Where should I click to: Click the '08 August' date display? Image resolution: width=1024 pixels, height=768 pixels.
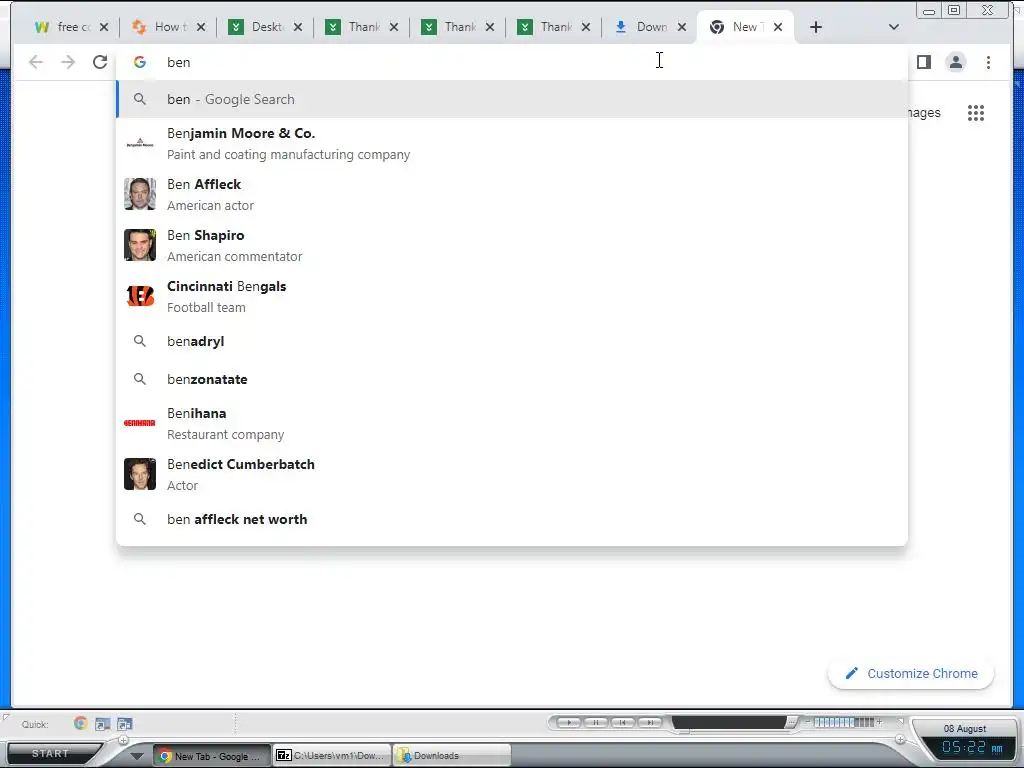[965, 728]
